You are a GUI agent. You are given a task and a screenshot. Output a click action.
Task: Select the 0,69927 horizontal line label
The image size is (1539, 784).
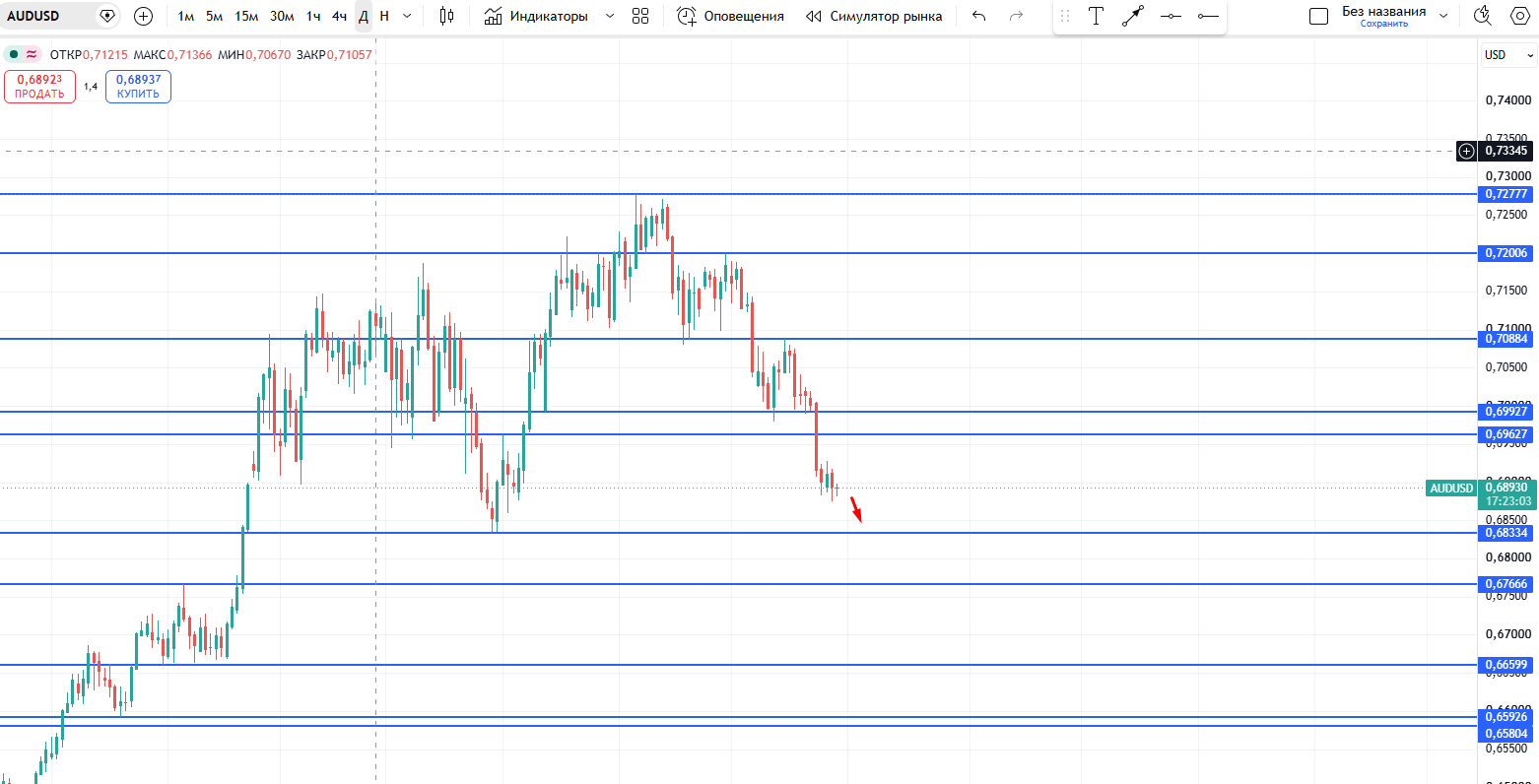[1506, 412]
